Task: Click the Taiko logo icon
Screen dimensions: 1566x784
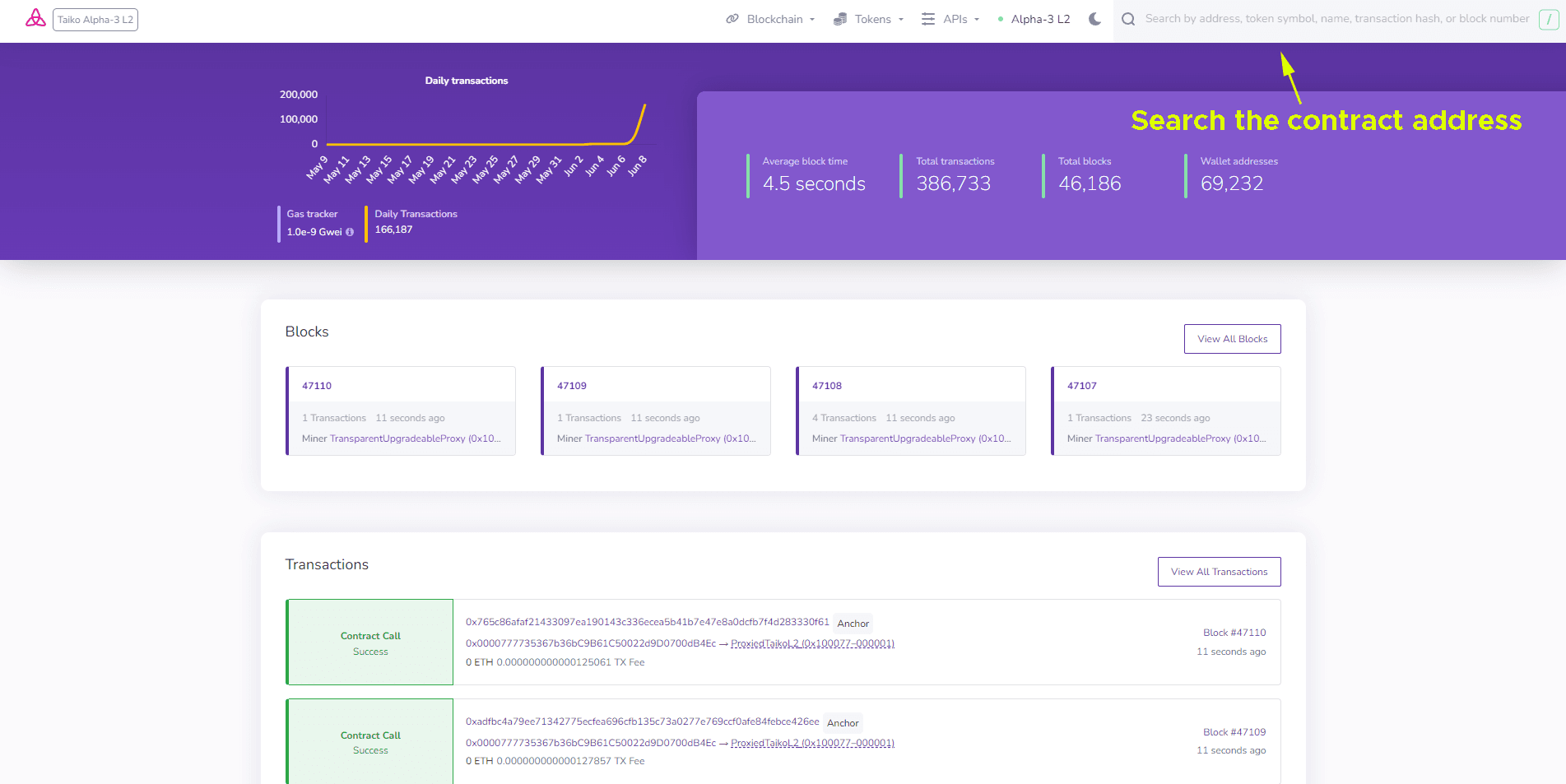Action: point(35,18)
